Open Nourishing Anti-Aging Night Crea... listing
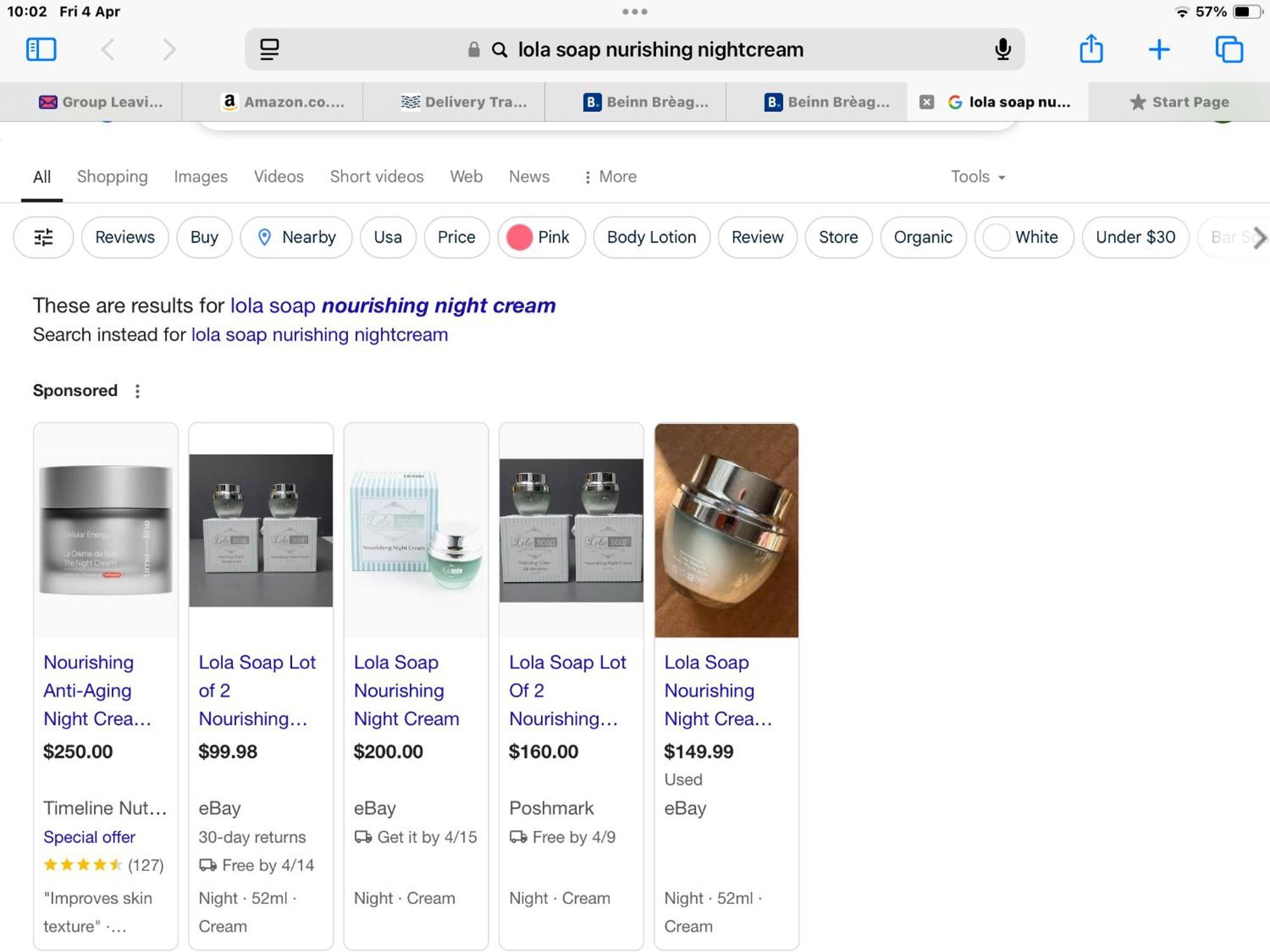 tap(97, 691)
